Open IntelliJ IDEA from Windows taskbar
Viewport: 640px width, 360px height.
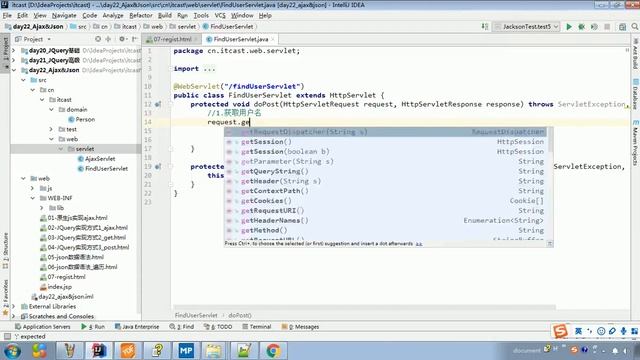[98, 351]
